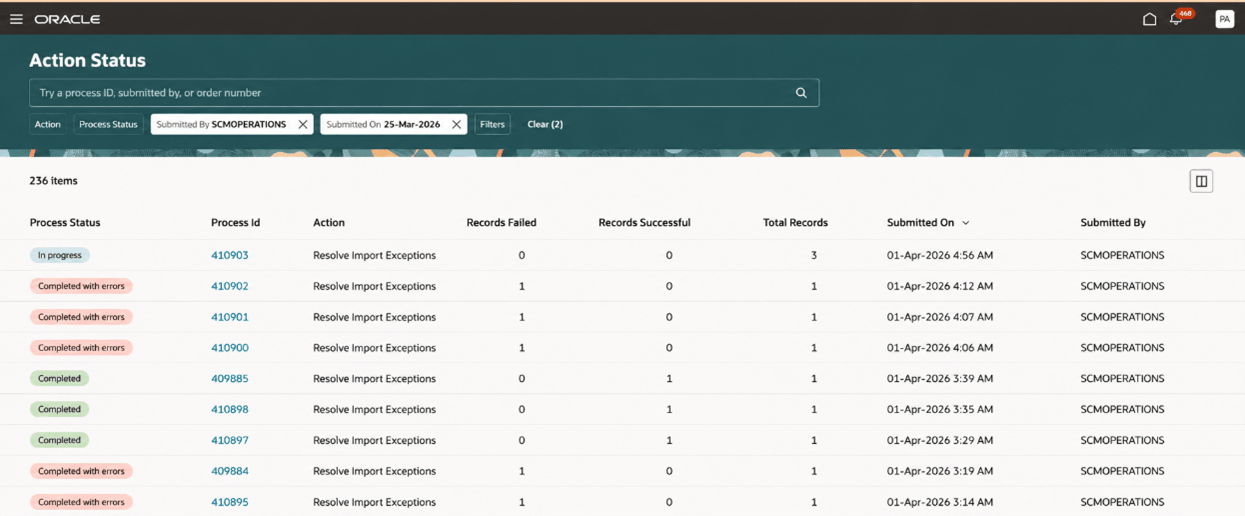
Task: Click SCMOPERATIONS in the 410900 row
Action: coord(1123,348)
